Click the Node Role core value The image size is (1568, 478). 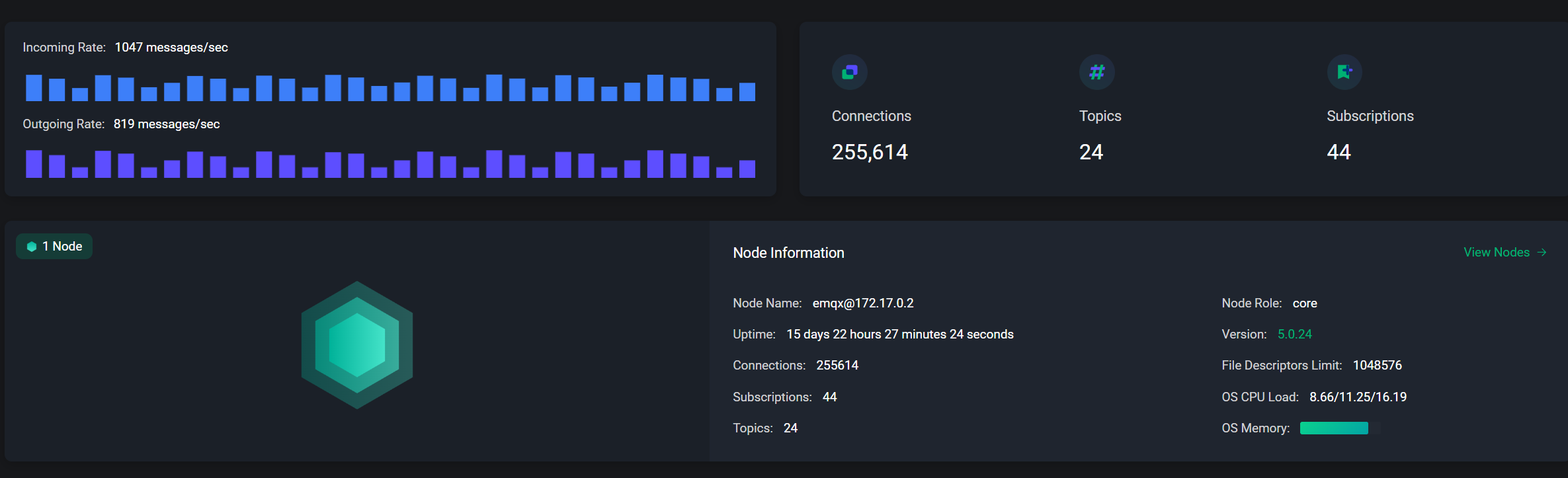1305,303
